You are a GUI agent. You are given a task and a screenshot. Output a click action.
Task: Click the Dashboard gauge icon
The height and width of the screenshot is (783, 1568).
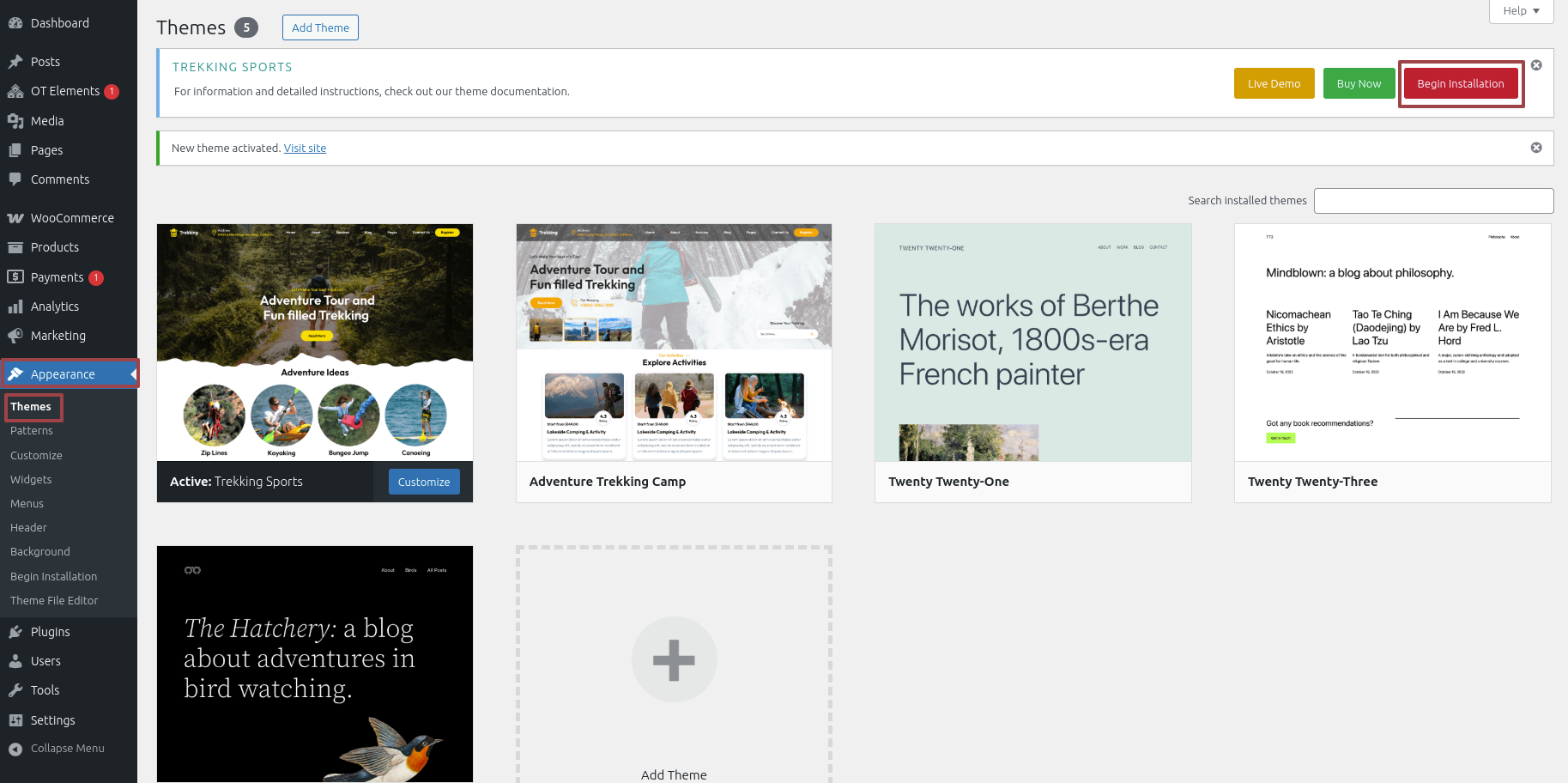point(15,23)
